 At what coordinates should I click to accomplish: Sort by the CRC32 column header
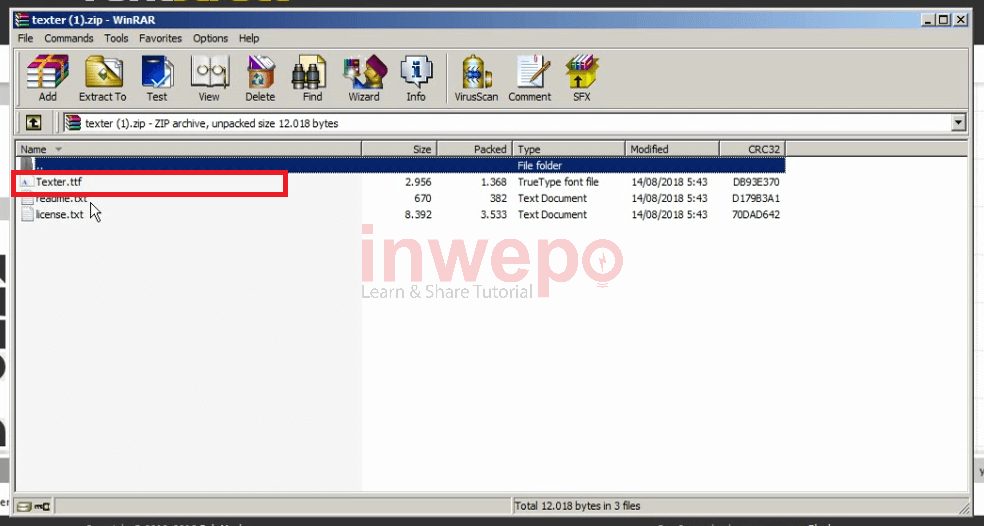[752, 149]
